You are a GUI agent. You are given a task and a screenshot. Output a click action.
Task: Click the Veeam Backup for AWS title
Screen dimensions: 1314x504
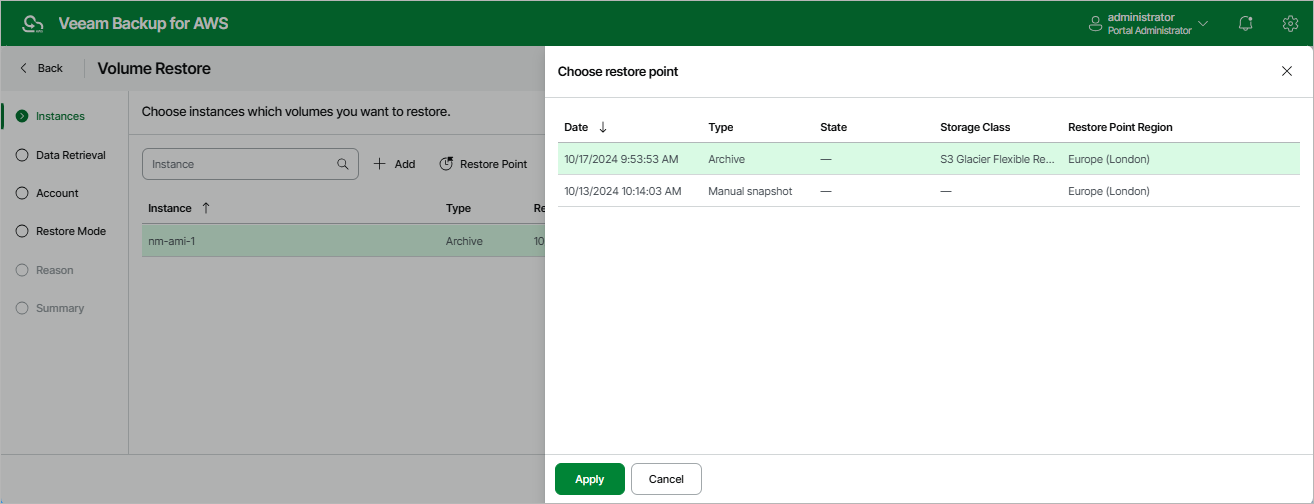(143, 23)
